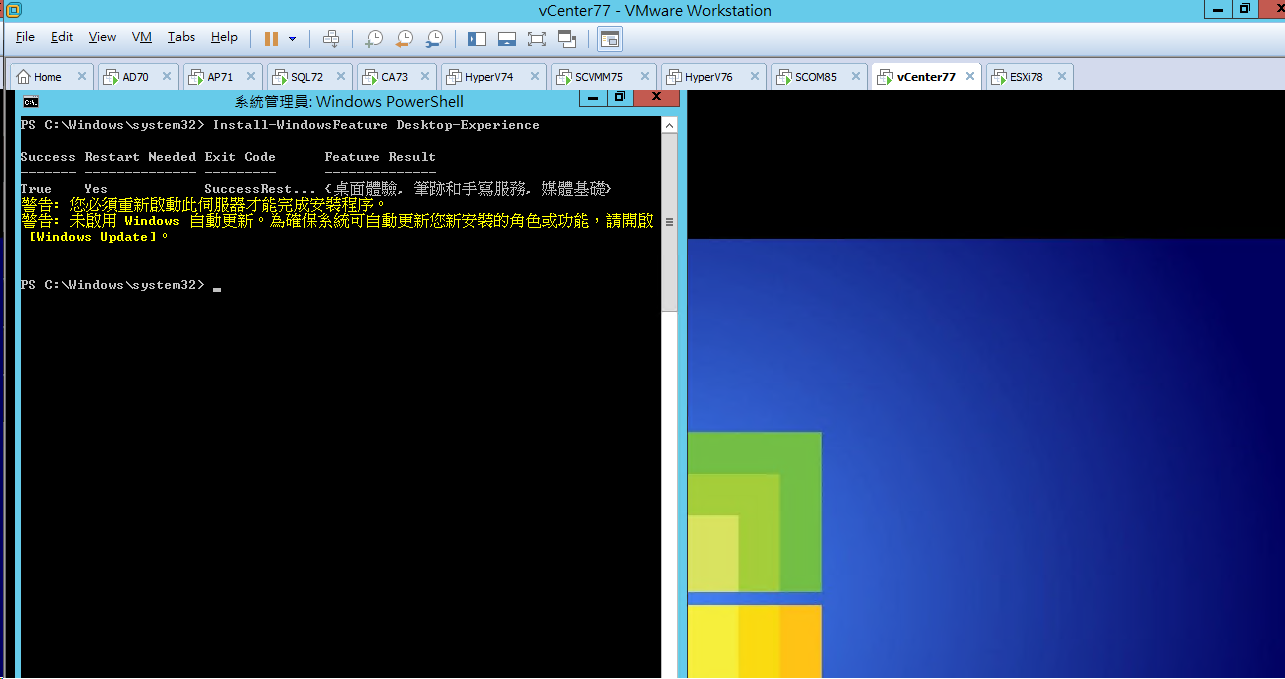The image size is (1285, 679).
Task: Click the 'Restart Needed' column header
Action: click(140, 157)
